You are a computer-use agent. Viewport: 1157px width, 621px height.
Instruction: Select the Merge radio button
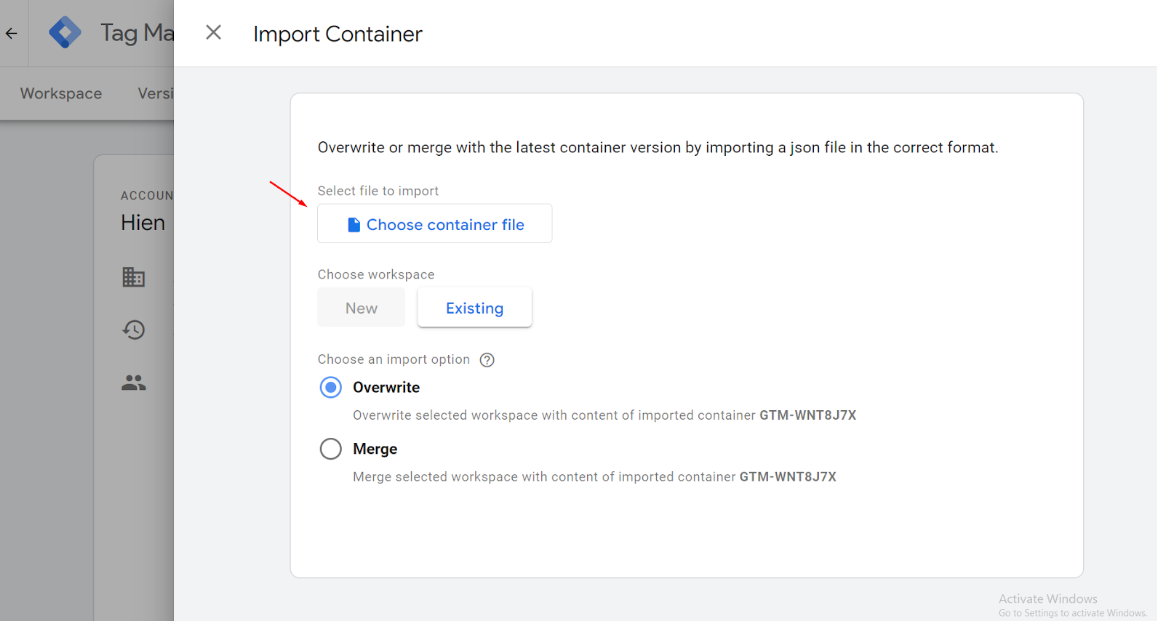(x=331, y=450)
